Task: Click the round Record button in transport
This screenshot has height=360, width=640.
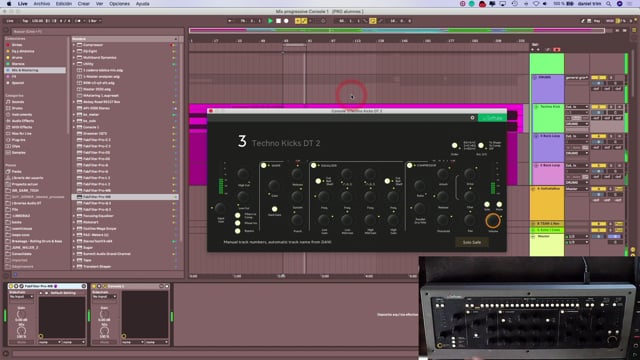Action: pyautogui.click(x=286, y=21)
